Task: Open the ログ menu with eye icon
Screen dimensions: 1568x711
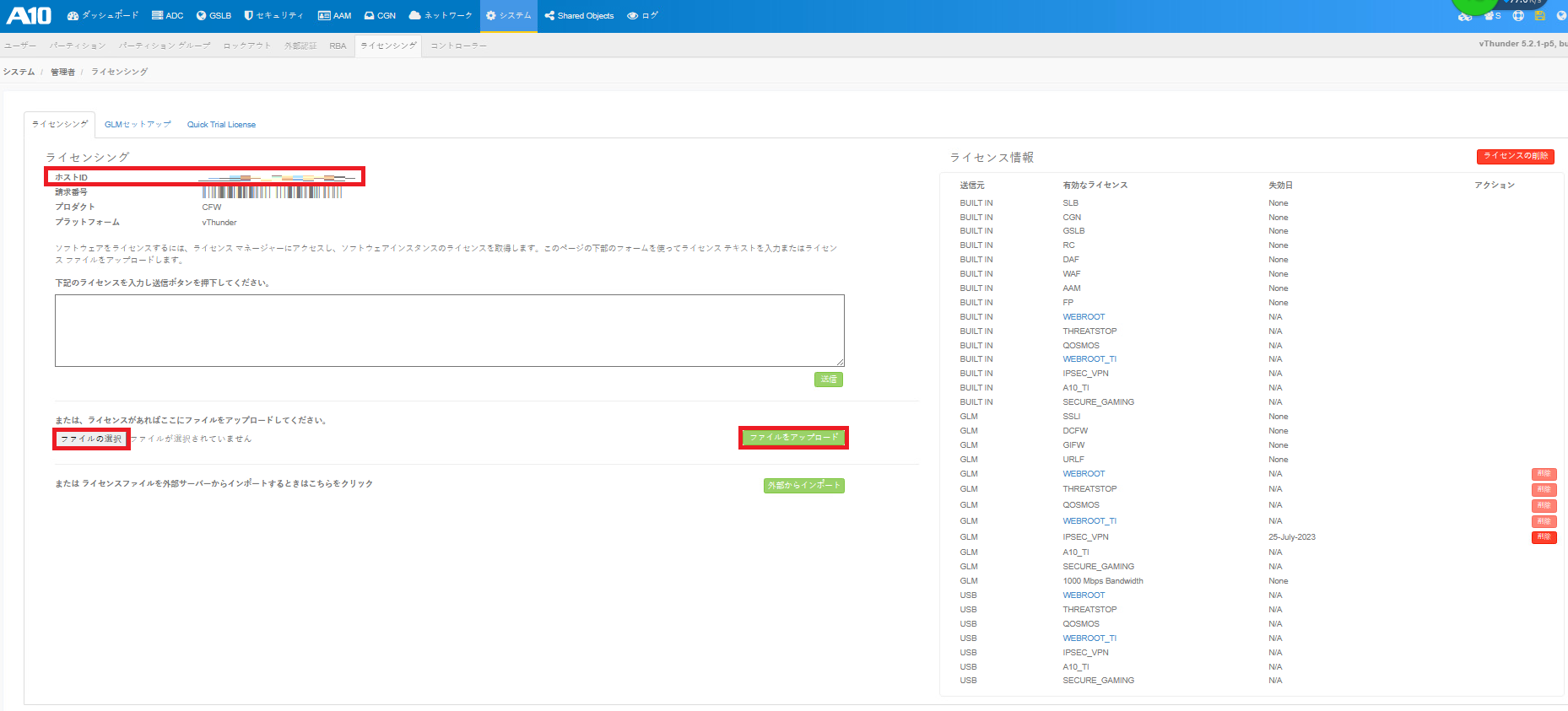Action: pos(642,16)
